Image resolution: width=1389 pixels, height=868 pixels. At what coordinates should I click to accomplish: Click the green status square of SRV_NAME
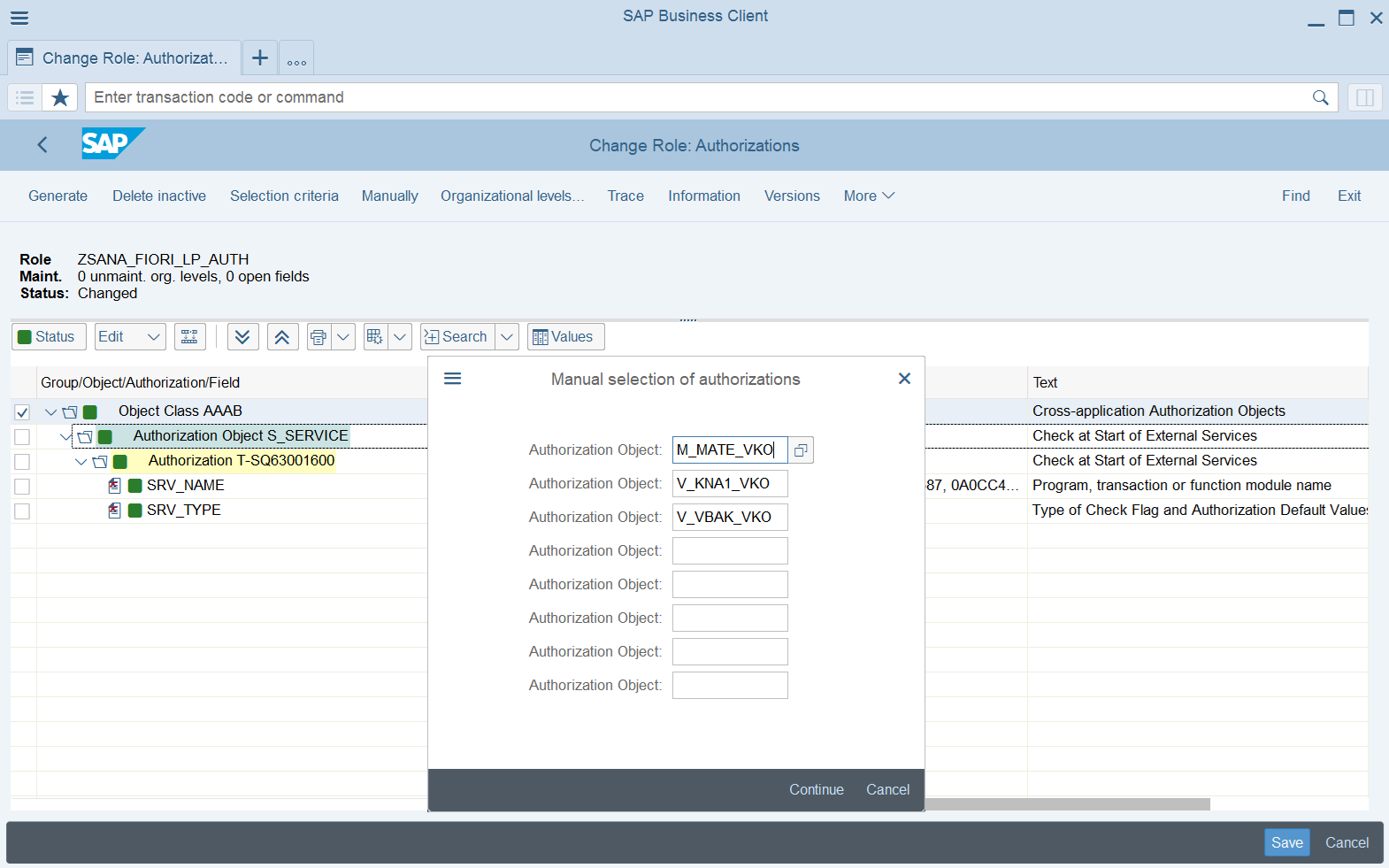click(x=135, y=486)
